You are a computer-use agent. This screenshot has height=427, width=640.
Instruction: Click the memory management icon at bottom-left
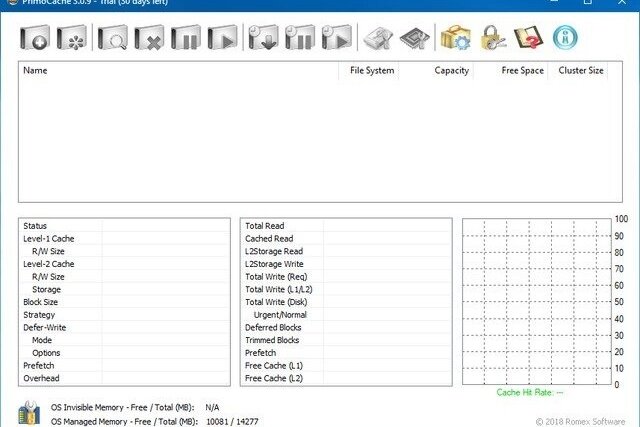click(x=29, y=413)
